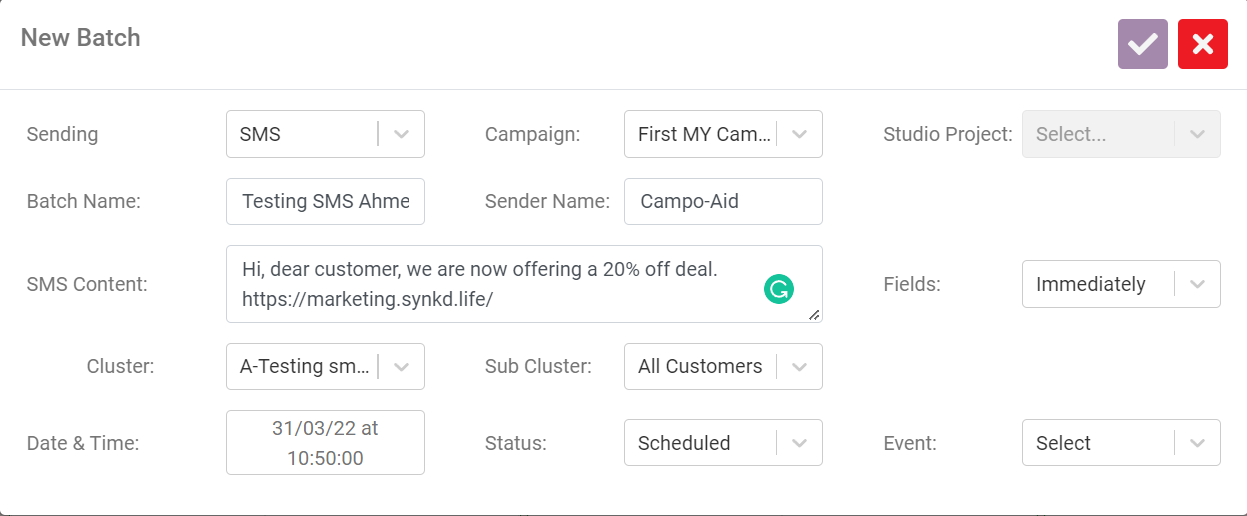Click the resize handle of SMS Content box
Viewport: 1247px width, 516px height.
[x=814, y=315]
